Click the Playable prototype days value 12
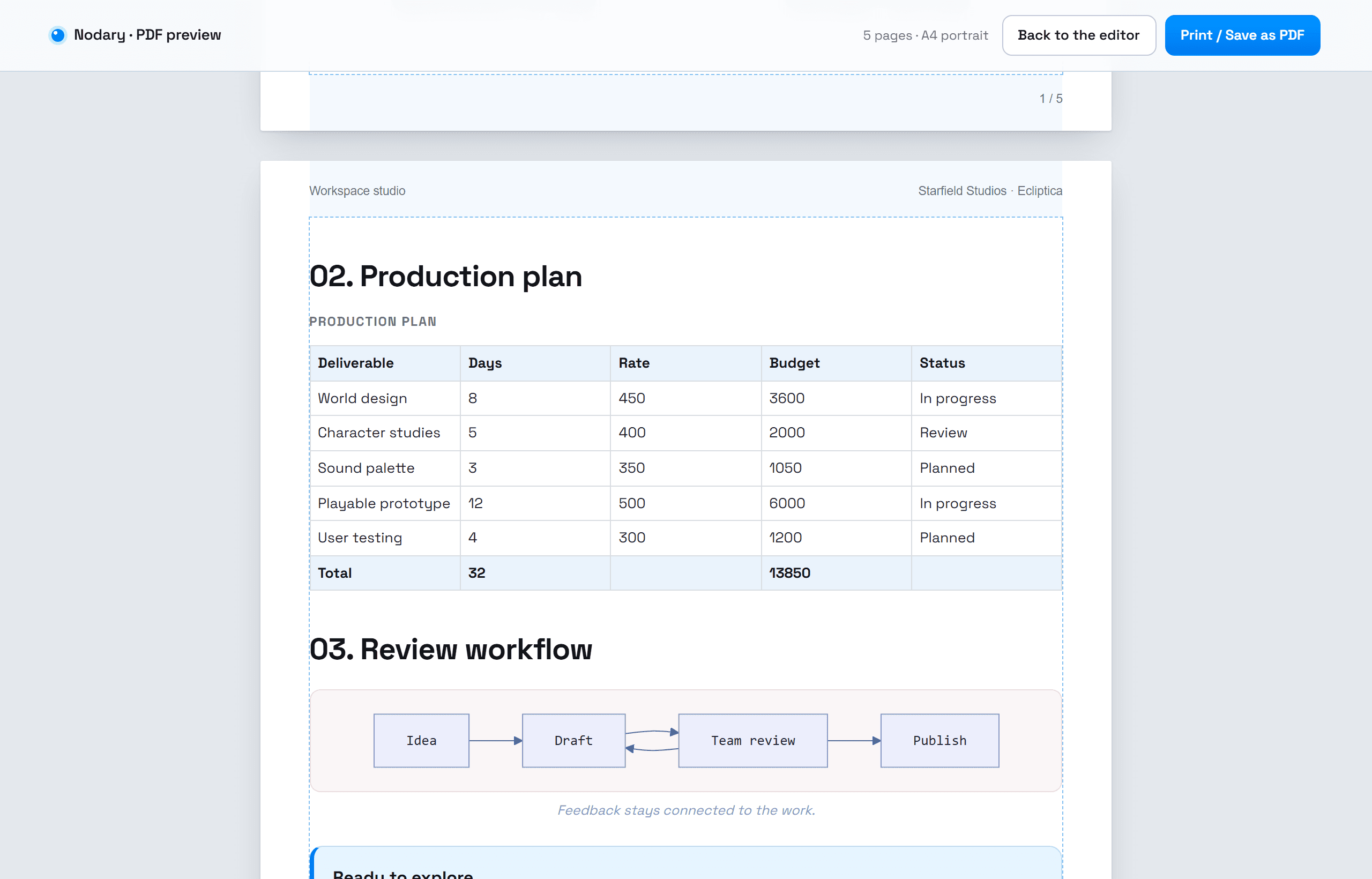Image resolution: width=1372 pixels, height=879 pixels. 535,503
